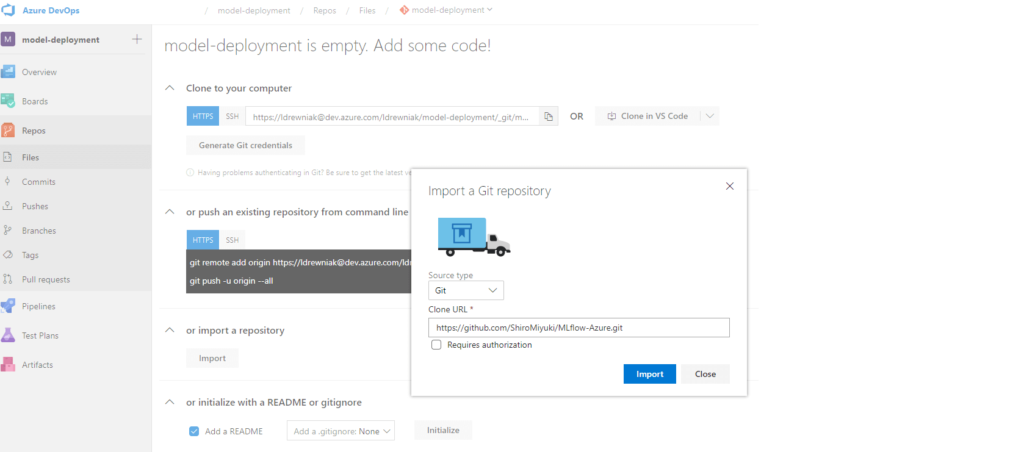Open the Clone in VS Code options arrow
Image resolution: width=1024 pixels, height=452 pixels.
(710, 116)
